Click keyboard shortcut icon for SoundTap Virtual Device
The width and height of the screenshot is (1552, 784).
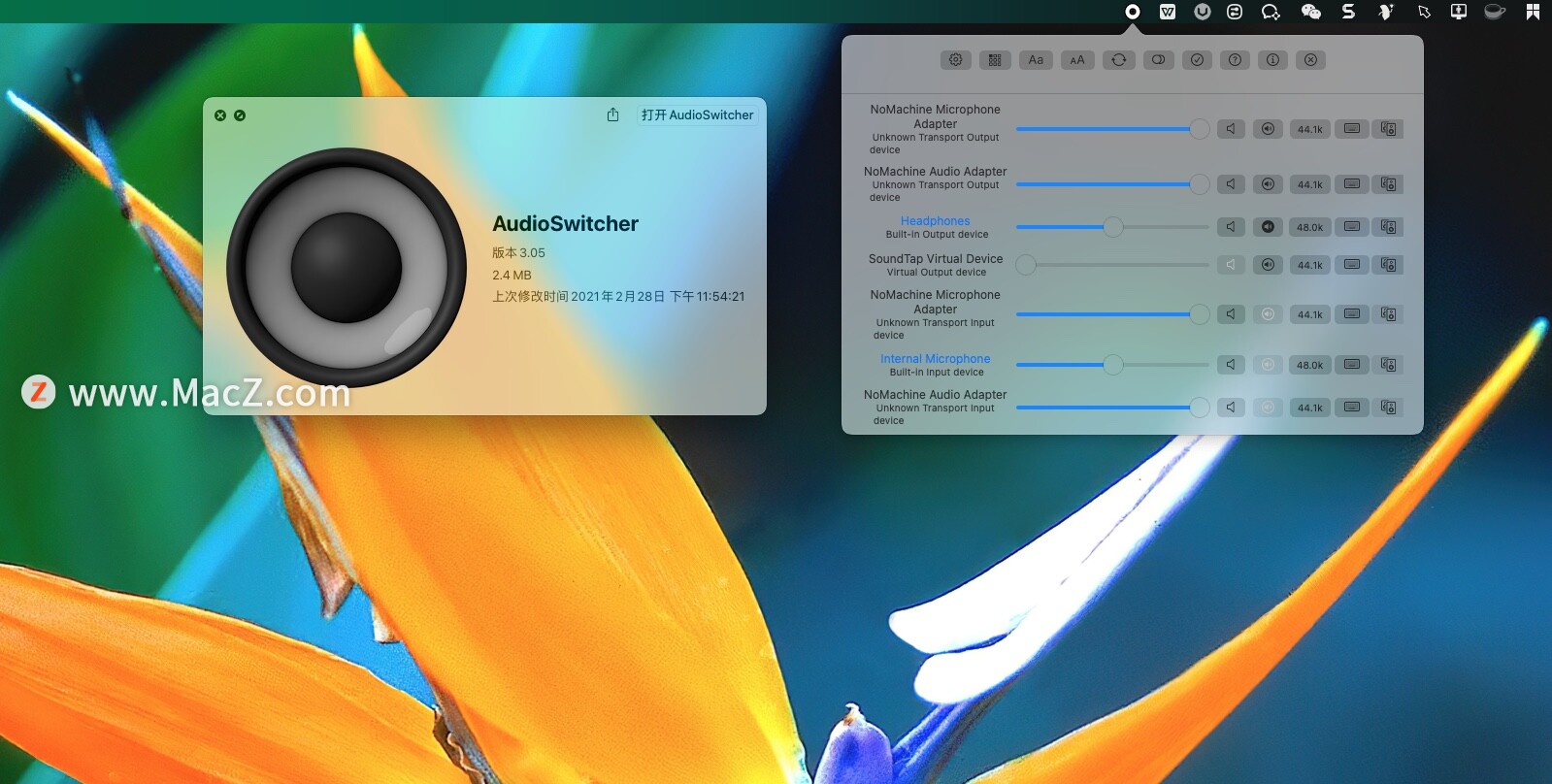(1352, 265)
